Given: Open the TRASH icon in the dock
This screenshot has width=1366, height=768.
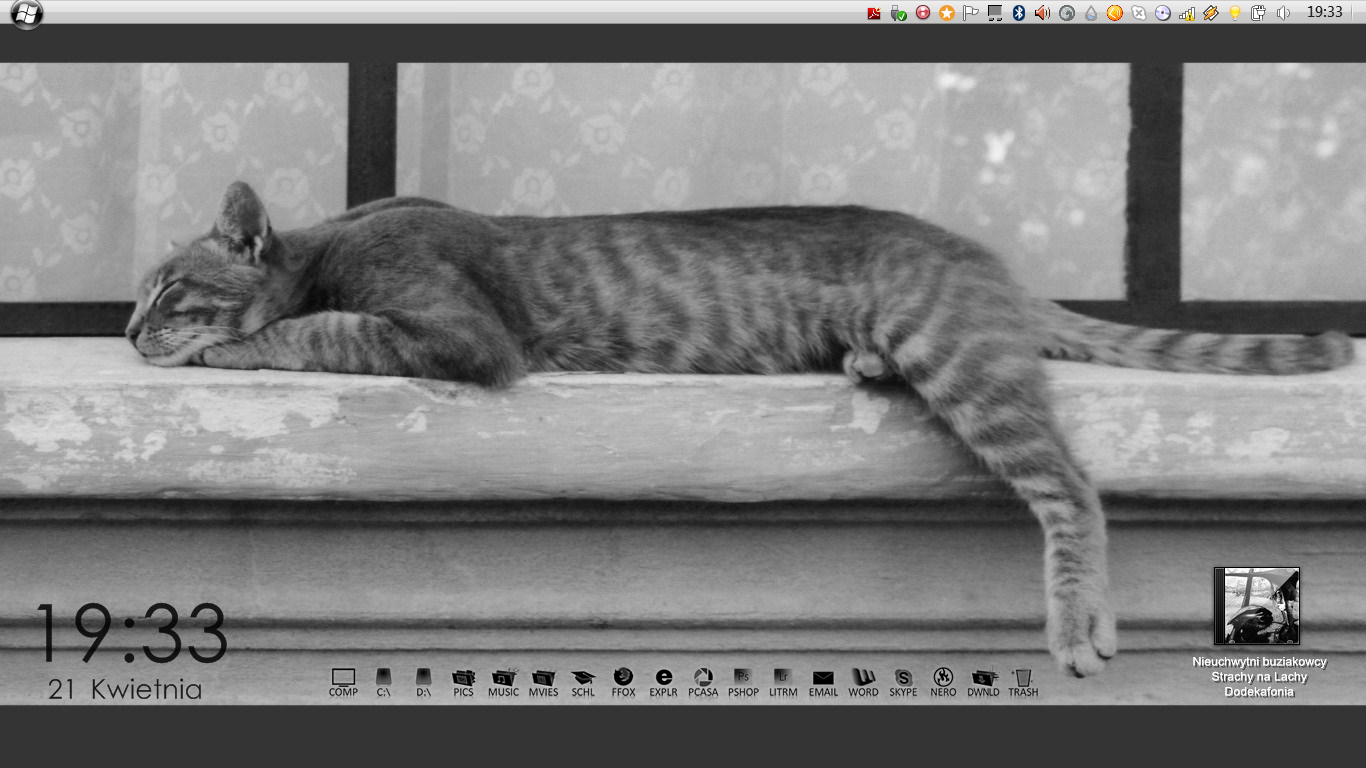Looking at the screenshot, I should (x=1023, y=681).
